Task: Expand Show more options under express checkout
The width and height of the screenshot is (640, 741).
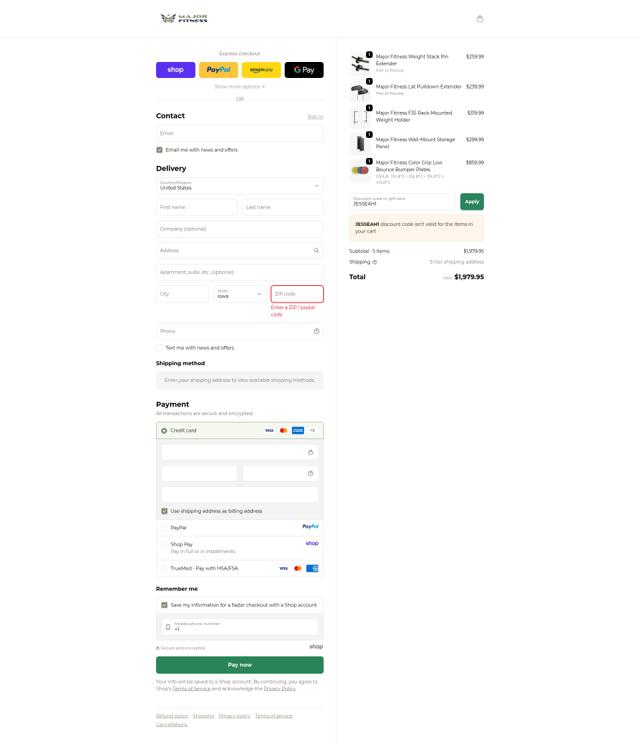Action: [240, 87]
